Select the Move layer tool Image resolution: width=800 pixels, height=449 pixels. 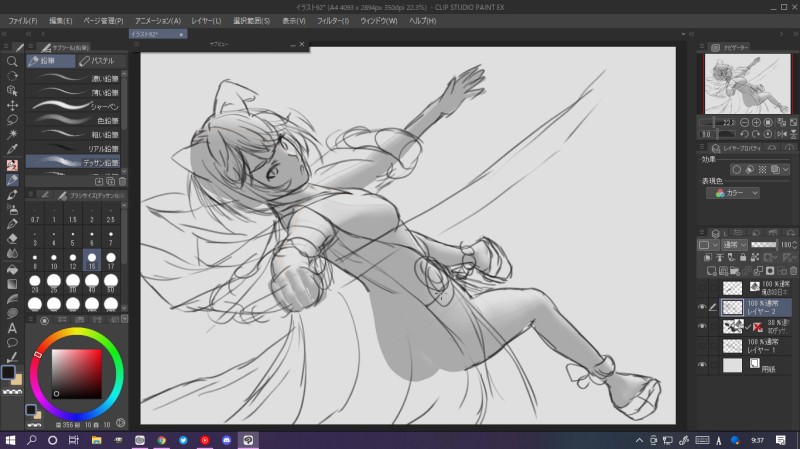[x=12, y=106]
